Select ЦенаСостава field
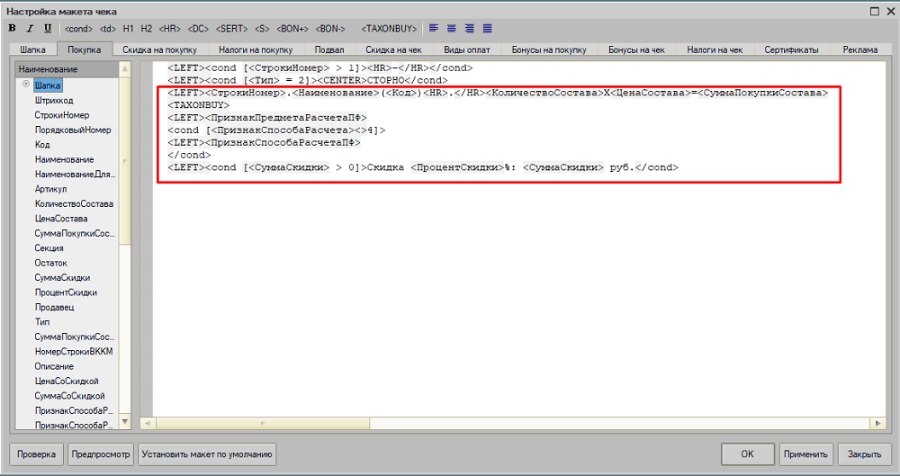 coord(61,219)
